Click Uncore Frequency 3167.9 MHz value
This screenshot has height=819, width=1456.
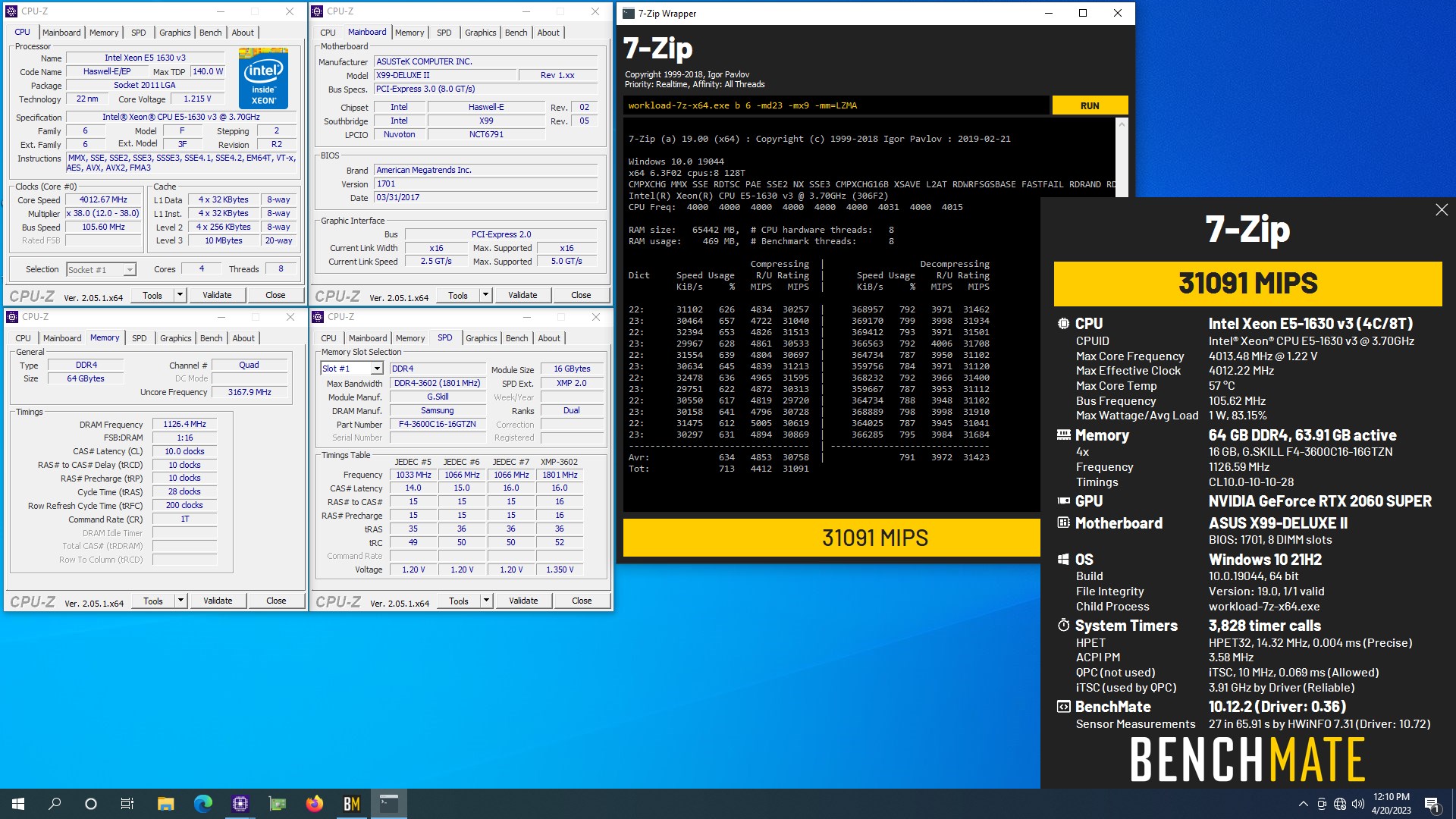click(249, 392)
